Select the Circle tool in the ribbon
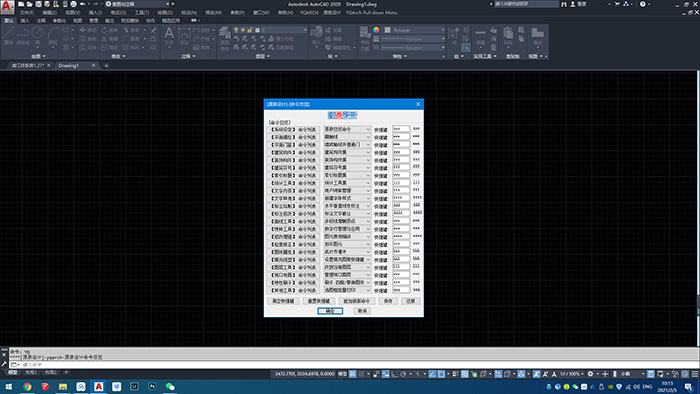The image size is (700, 394). click(x=38, y=35)
